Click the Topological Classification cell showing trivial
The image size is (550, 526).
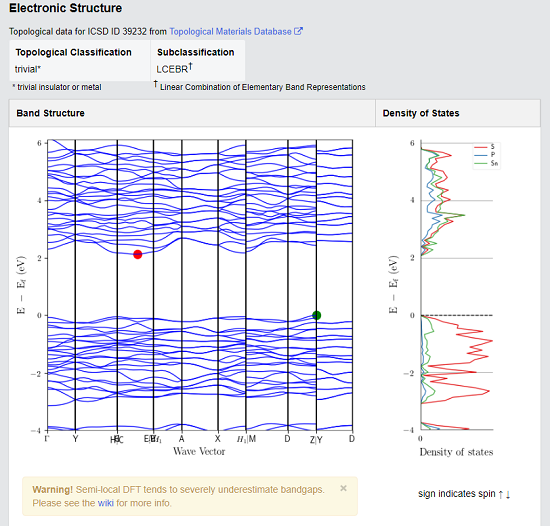point(80,61)
